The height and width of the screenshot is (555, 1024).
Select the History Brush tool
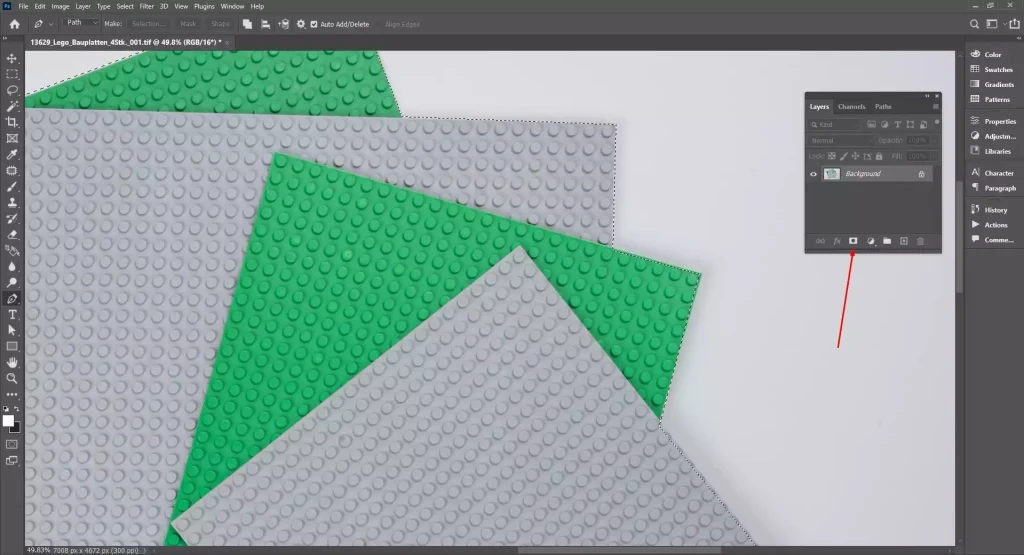[x=12, y=218]
